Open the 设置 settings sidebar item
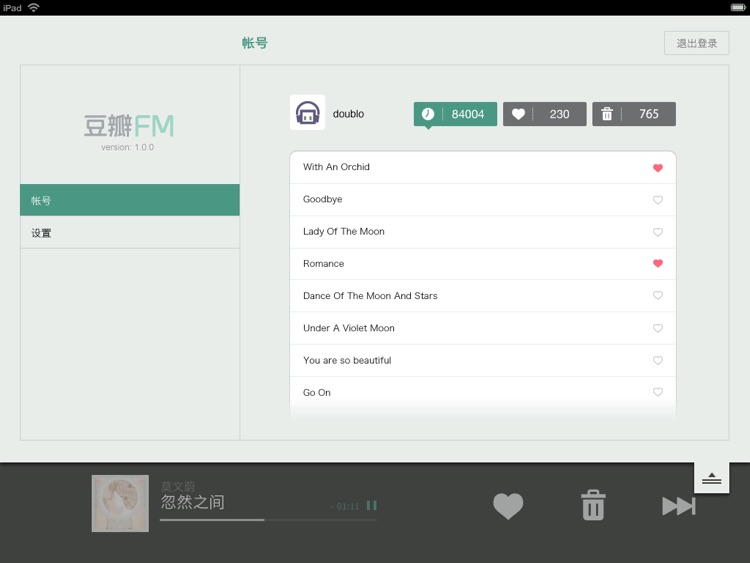 (130, 232)
